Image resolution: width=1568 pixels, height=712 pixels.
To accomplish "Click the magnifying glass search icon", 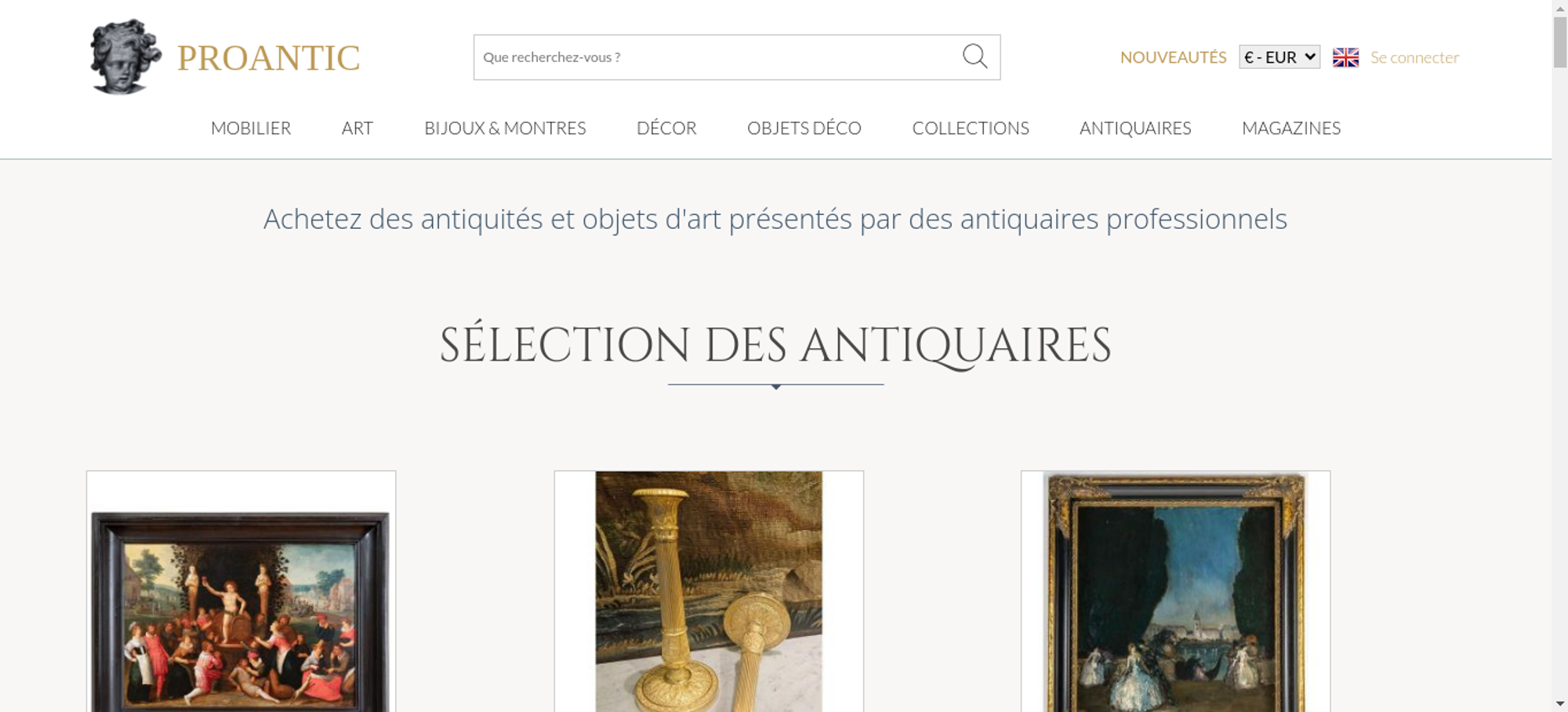I will tap(975, 56).
